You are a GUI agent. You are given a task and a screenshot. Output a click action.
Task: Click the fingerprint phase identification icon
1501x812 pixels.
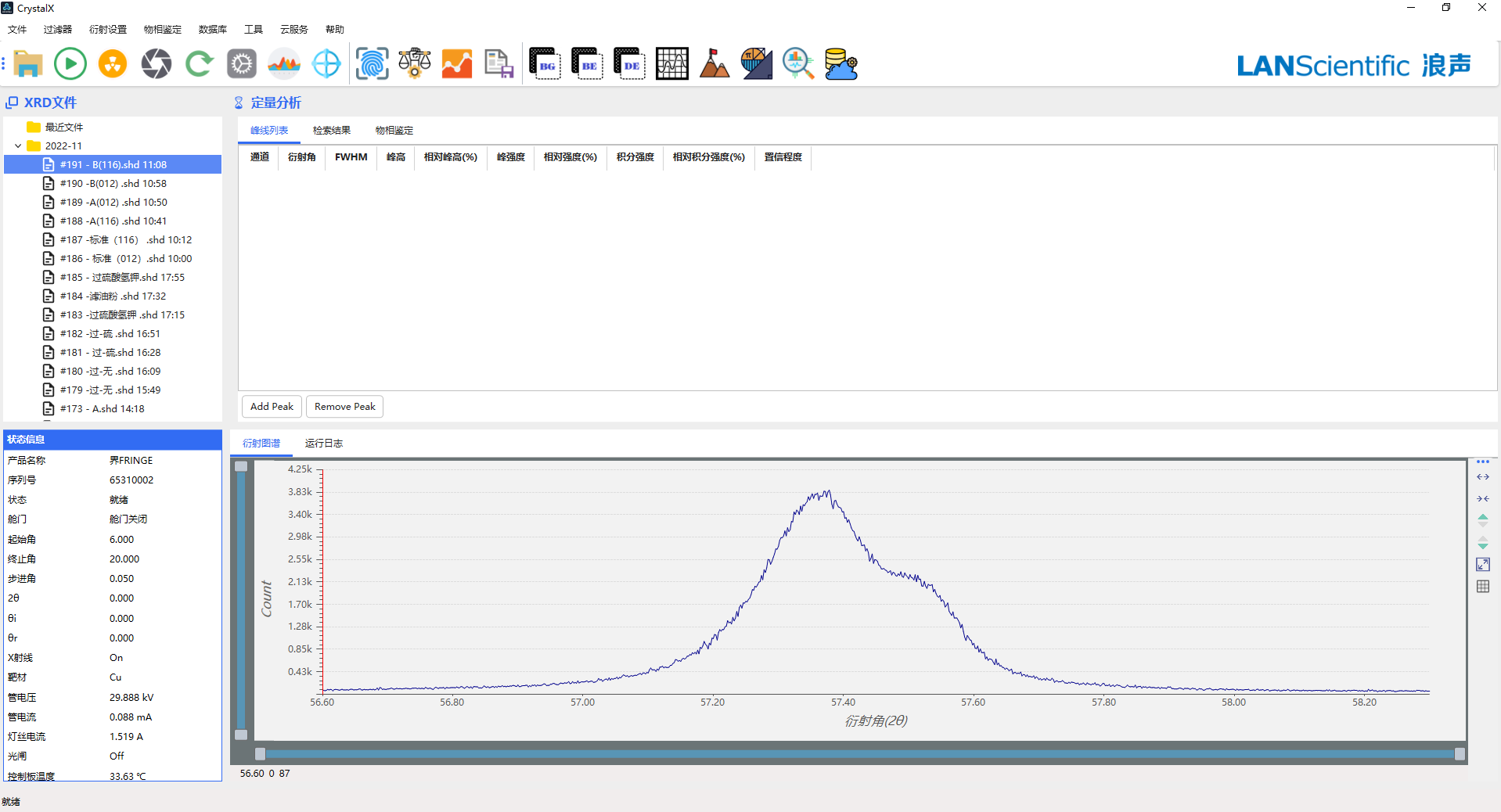tap(372, 63)
